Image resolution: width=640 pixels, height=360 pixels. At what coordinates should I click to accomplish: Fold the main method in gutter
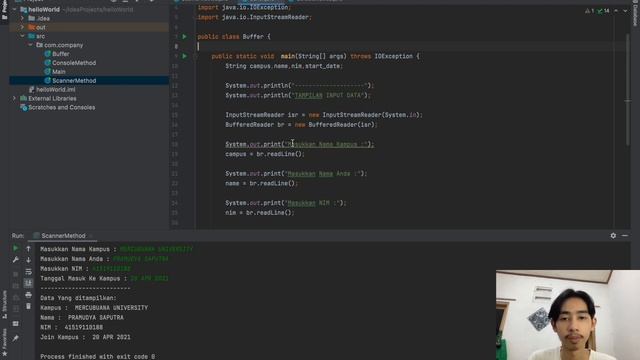[x=196, y=56]
